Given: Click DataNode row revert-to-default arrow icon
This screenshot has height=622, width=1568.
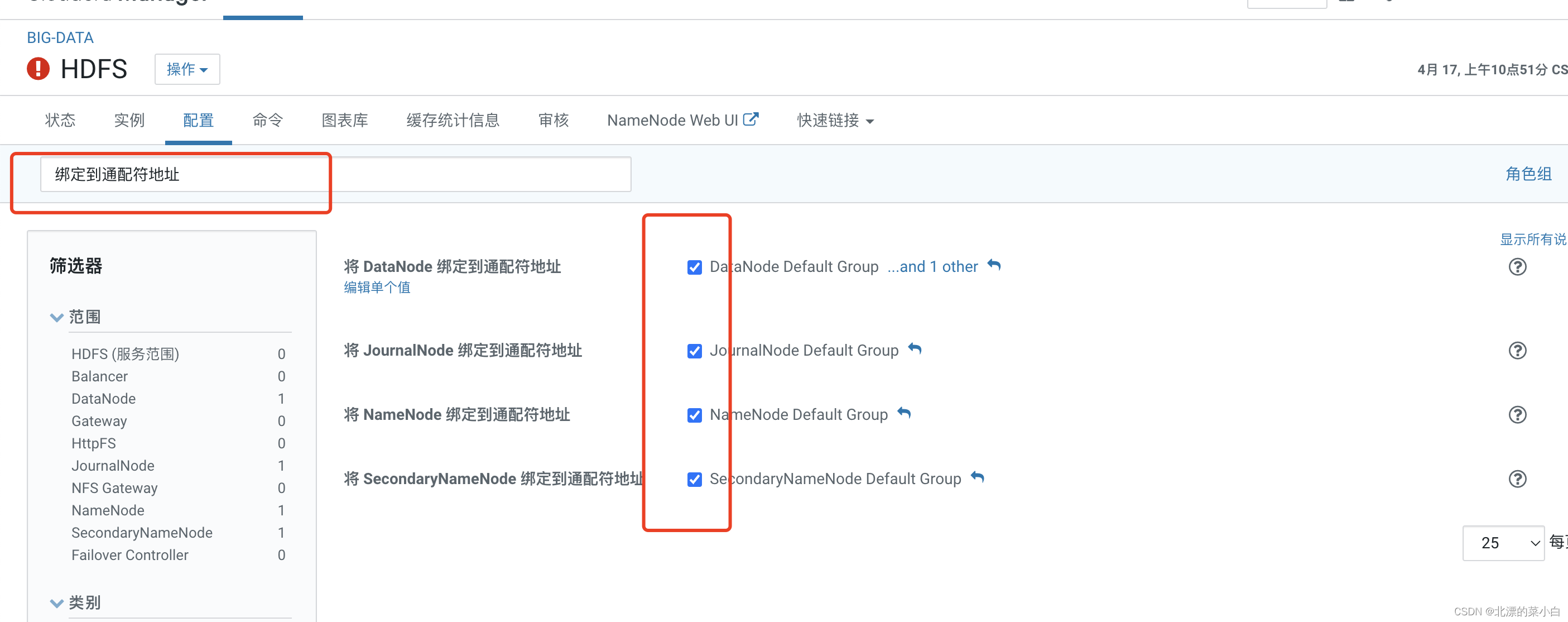Looking at the screenshot, I should (x=993, y=266).
